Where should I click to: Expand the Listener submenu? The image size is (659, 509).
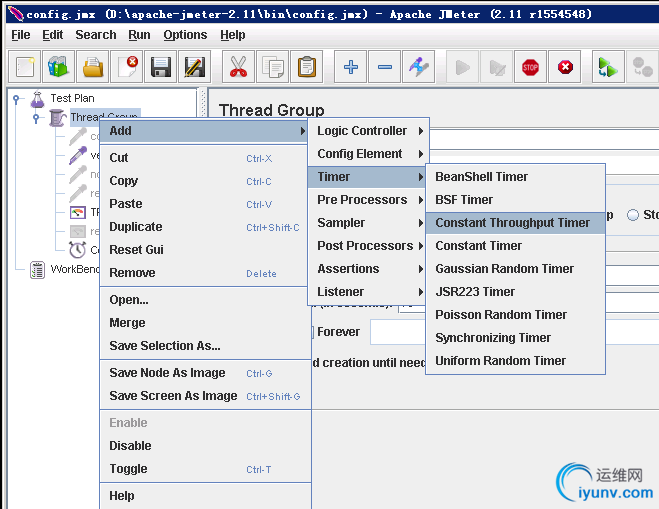coord(367,292)
